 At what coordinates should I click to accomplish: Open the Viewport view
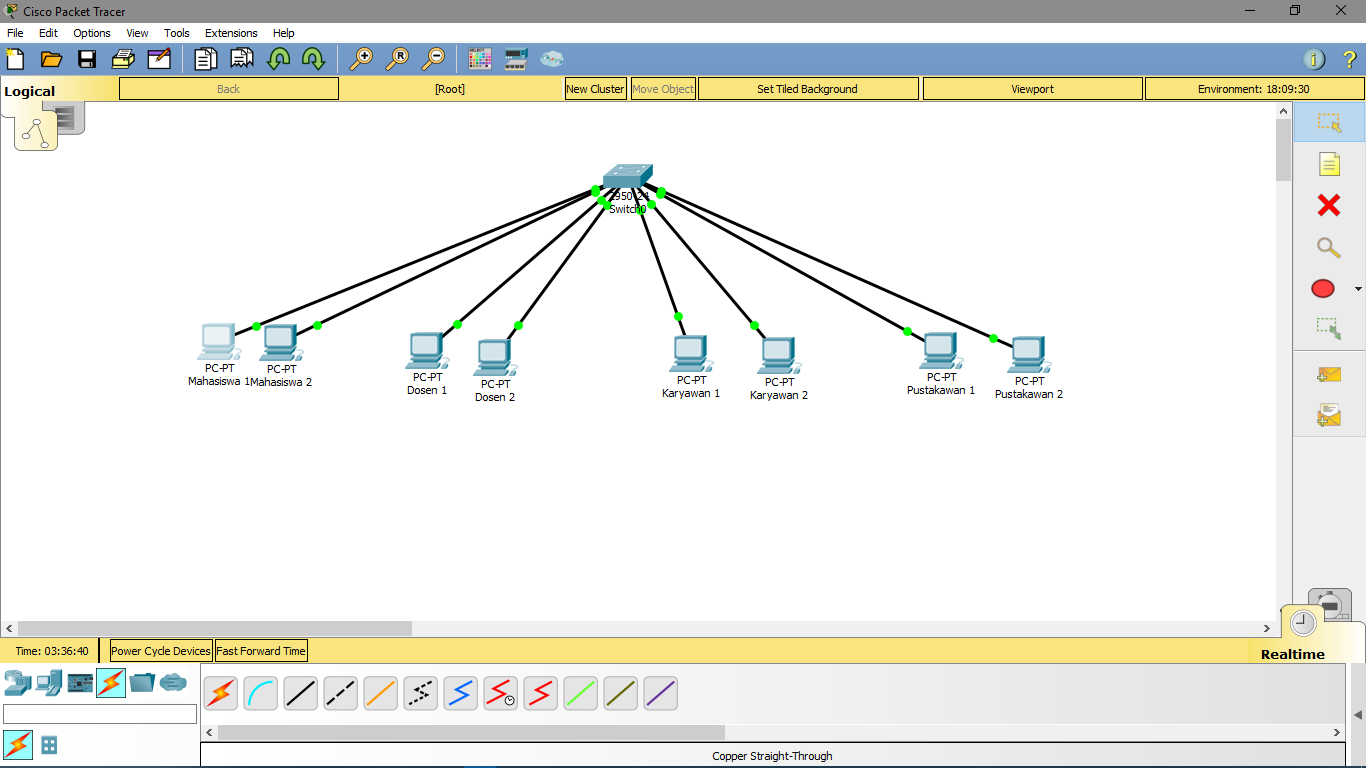[1032, 88]
